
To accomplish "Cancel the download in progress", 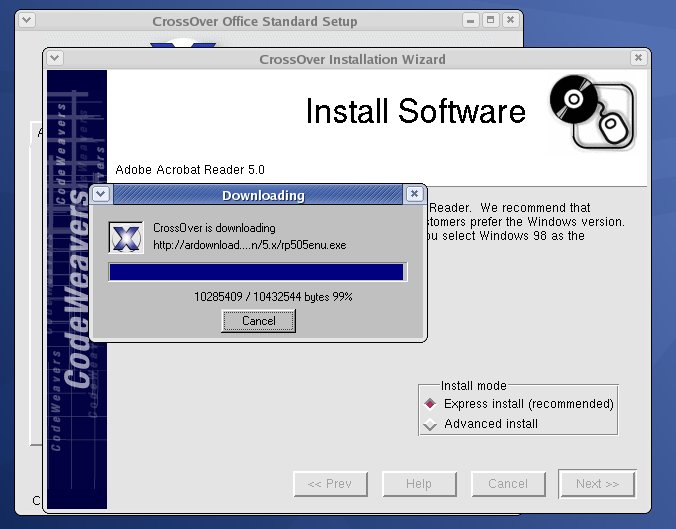I will click(x=258, y=321).
